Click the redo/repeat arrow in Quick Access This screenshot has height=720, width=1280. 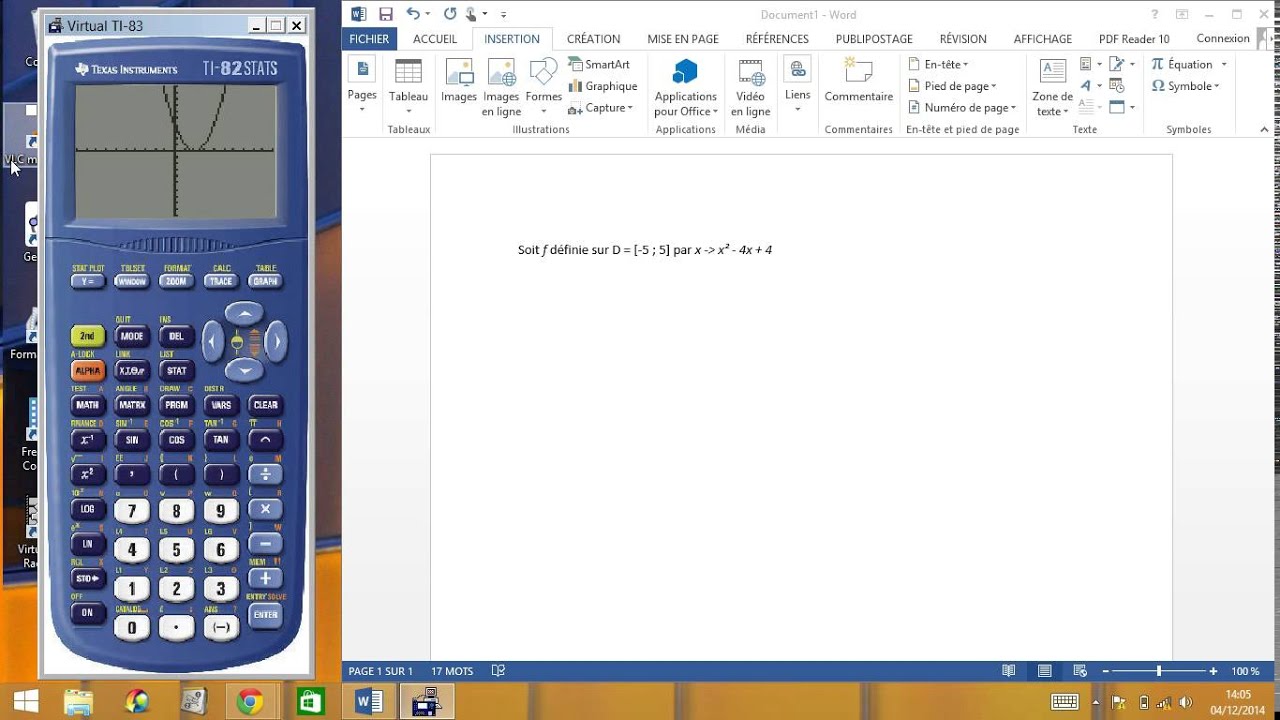pos(450,14)
